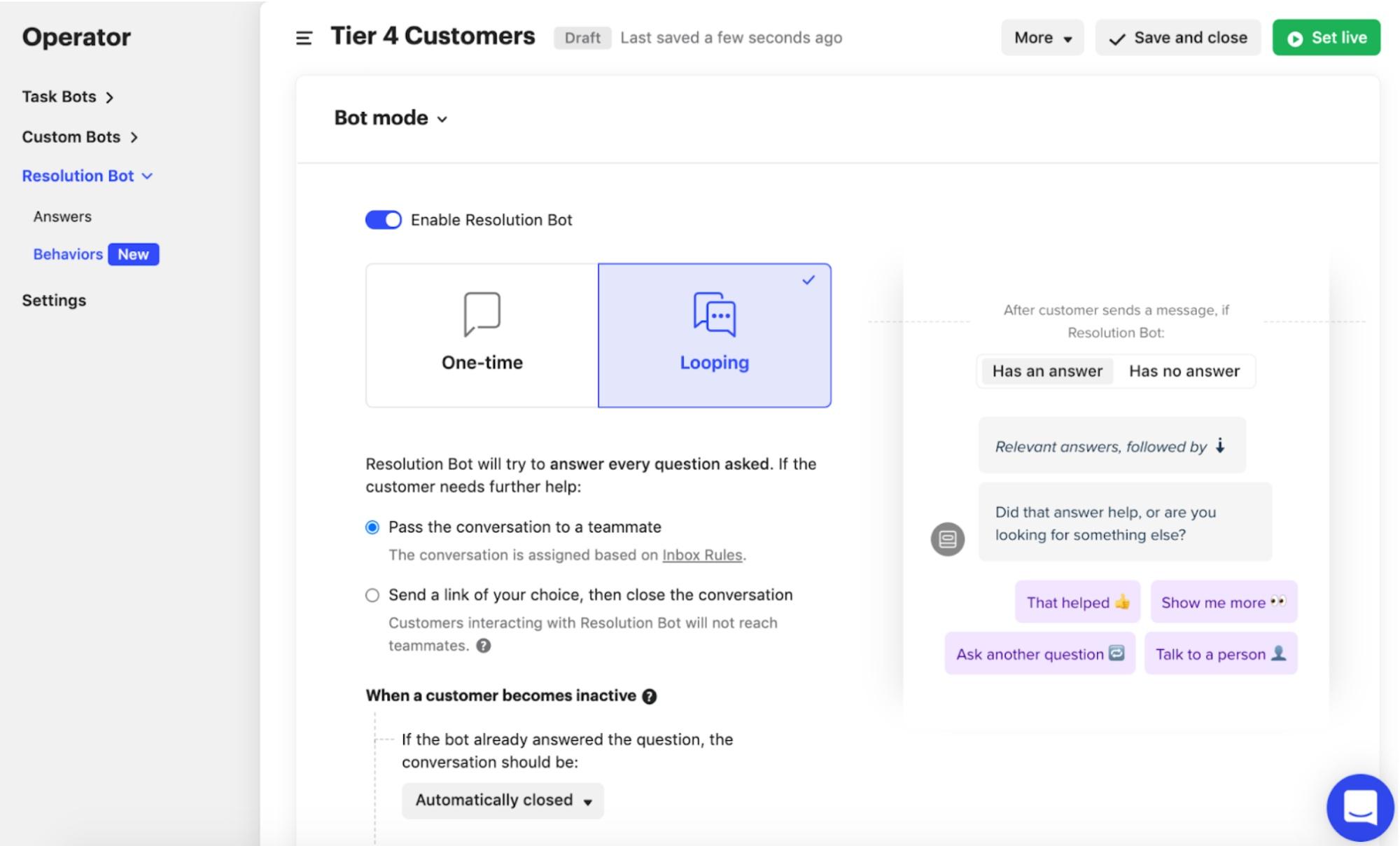The width and height of the screenshot is (1400, 846).
Task: Toggle the Enable Resolution Bot switch
Action: pos(384,220)
